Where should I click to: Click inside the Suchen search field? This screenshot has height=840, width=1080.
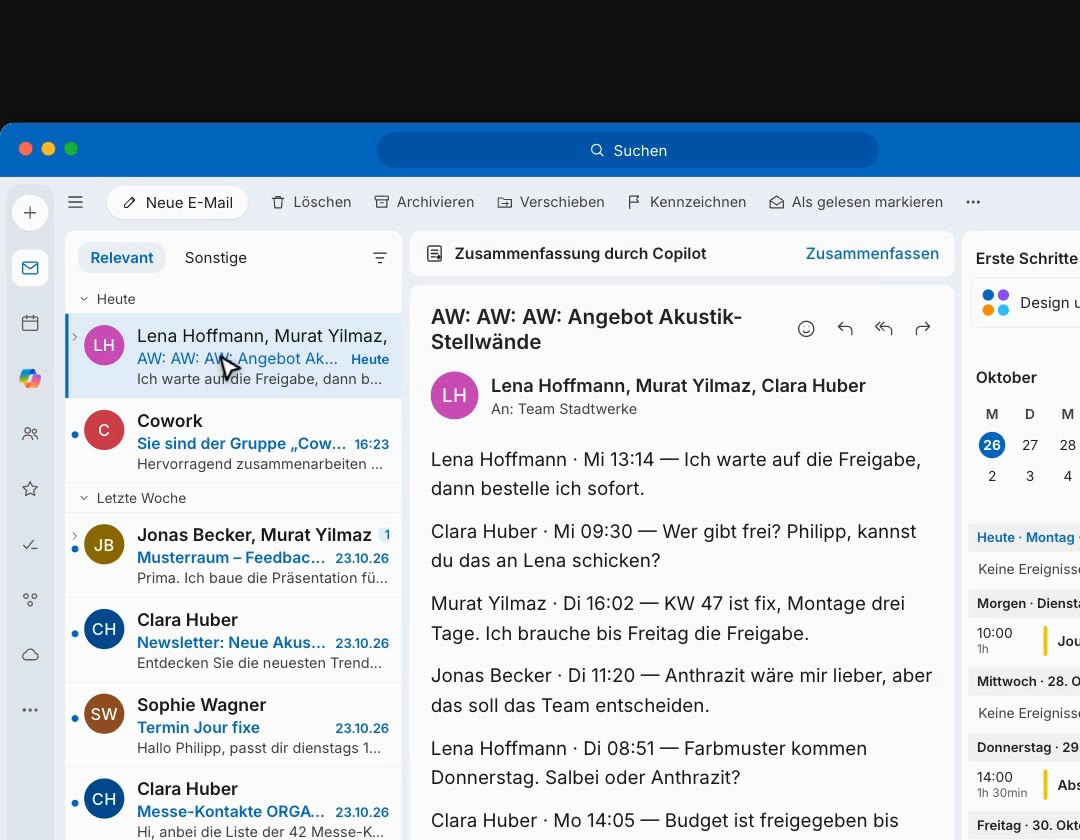point(627,150)
